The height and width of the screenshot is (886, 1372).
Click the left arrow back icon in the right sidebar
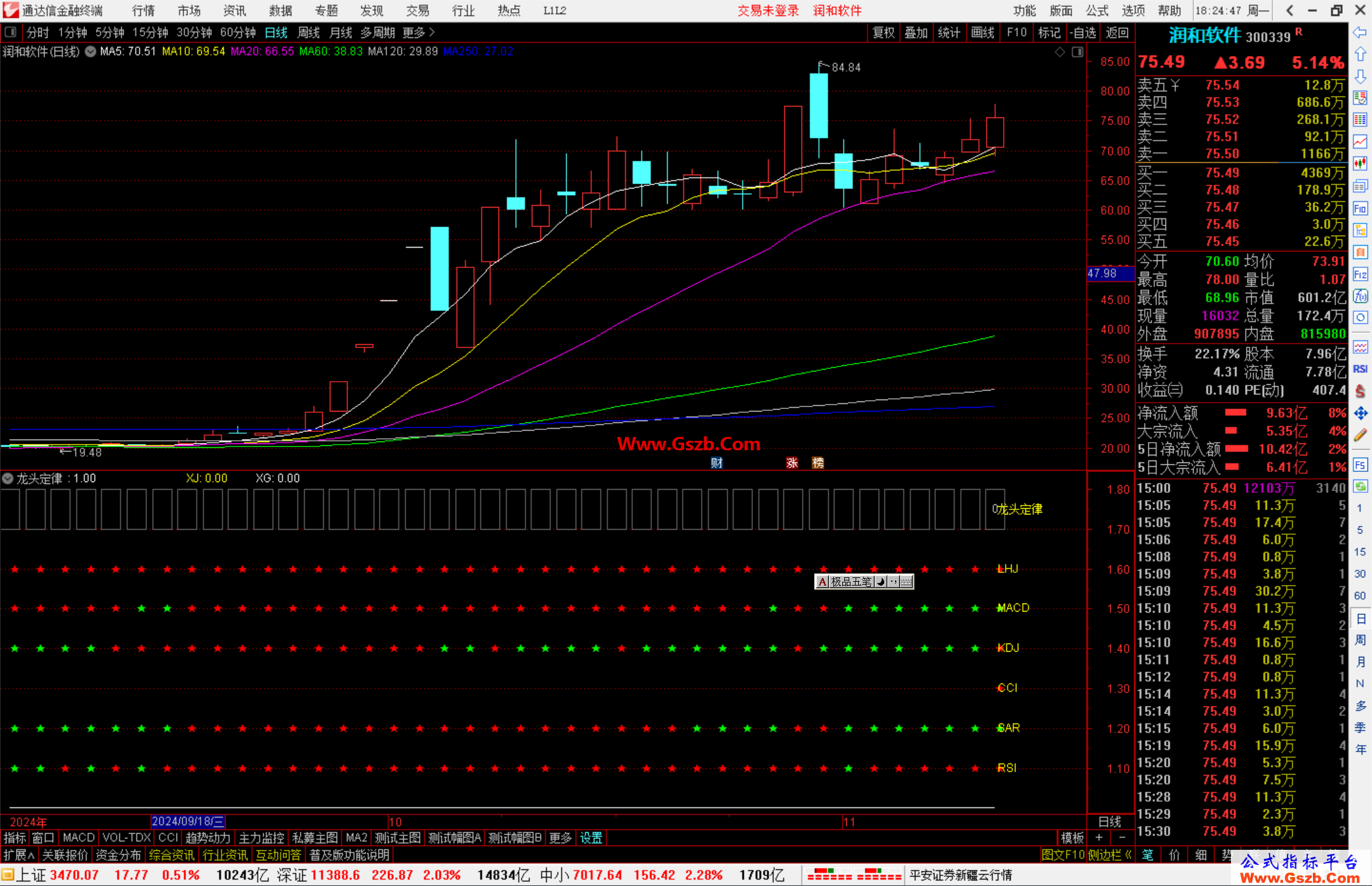click(x=1360, y=32)
